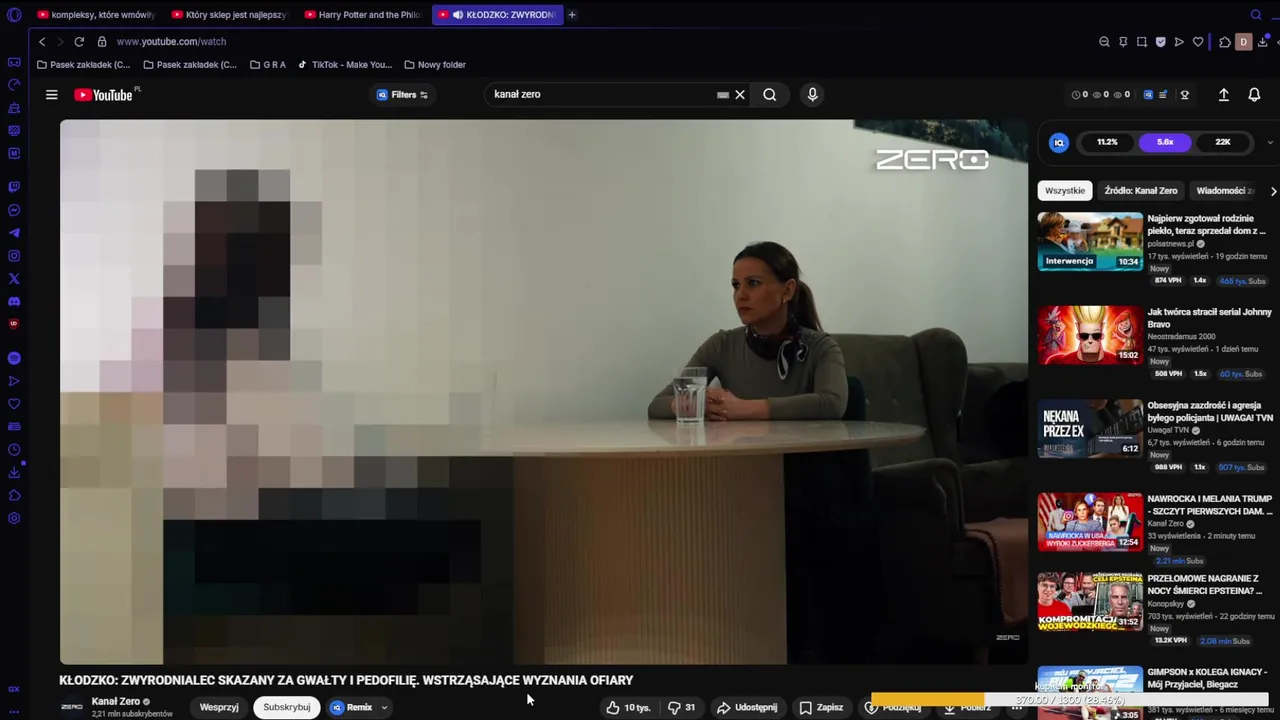Open the 'D' profile avatar
The image size is (1280, 720).
point(1243,42)
